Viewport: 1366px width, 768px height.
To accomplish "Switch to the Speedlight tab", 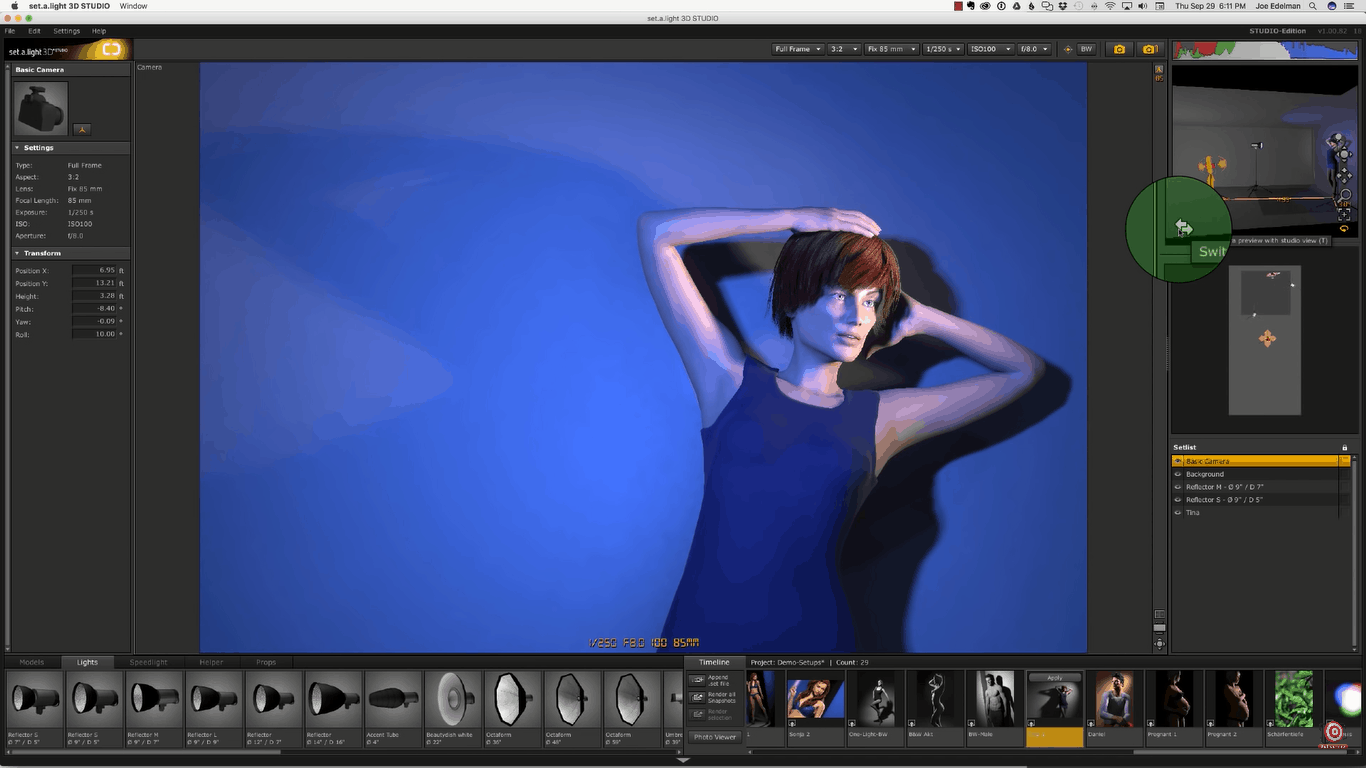I will (x=146, y=661).
